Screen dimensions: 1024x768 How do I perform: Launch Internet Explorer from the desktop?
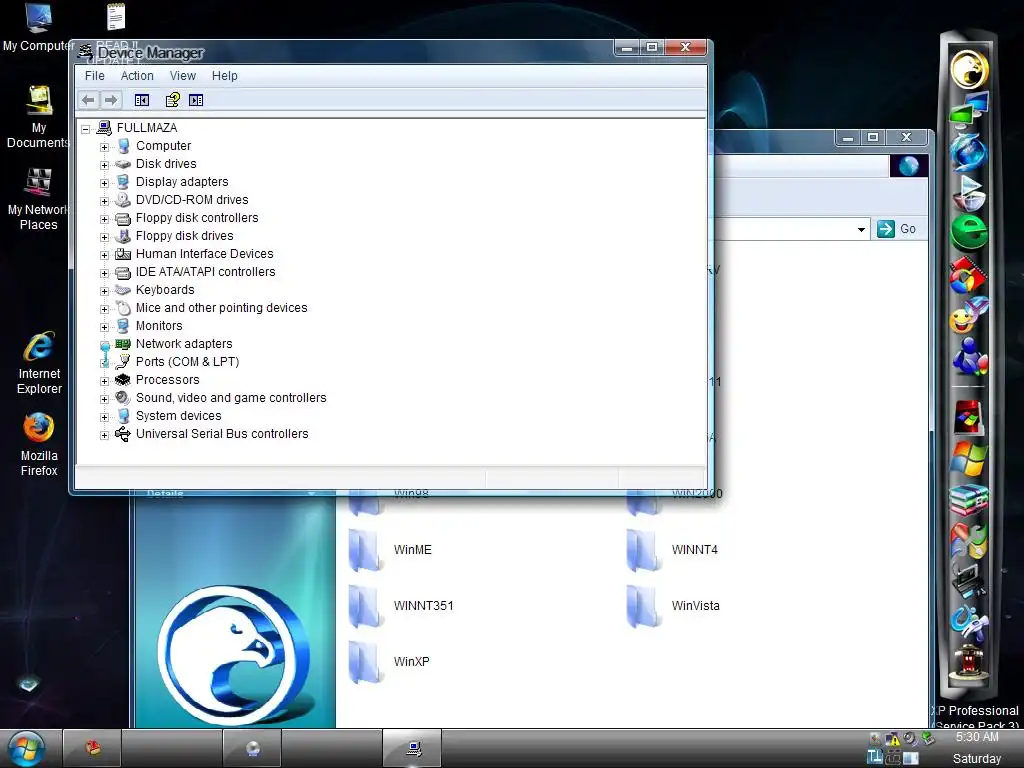39,363
